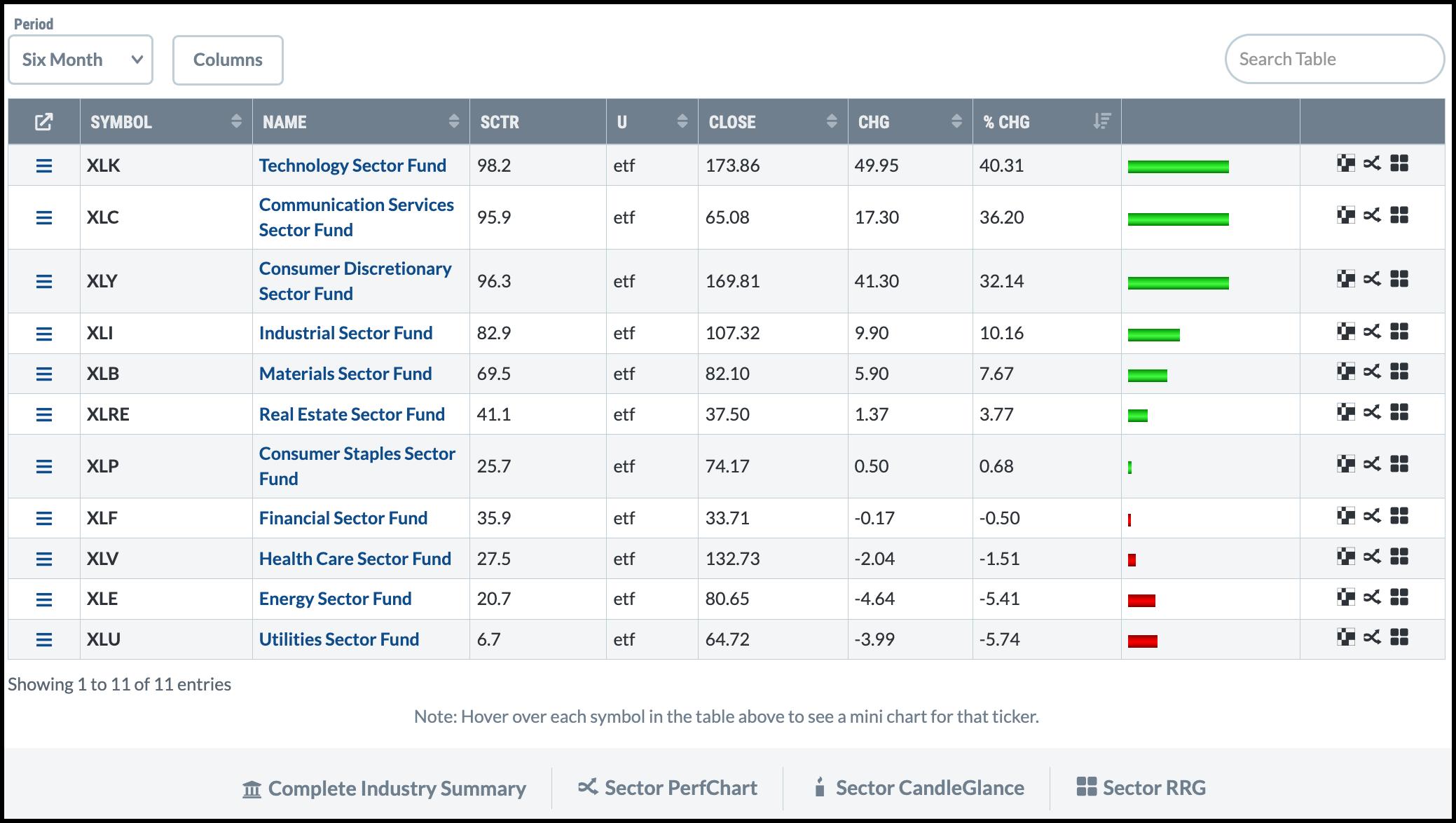Click MarketCarpet icon in XLRE row
Viewport: 1456px width, 823px height.
point(1345,412)
